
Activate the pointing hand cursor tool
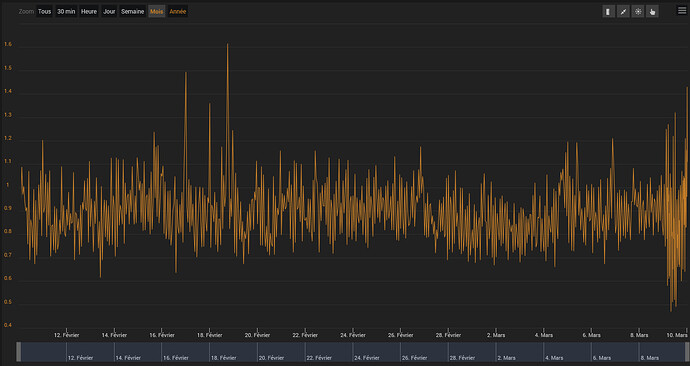coord(653,12)
